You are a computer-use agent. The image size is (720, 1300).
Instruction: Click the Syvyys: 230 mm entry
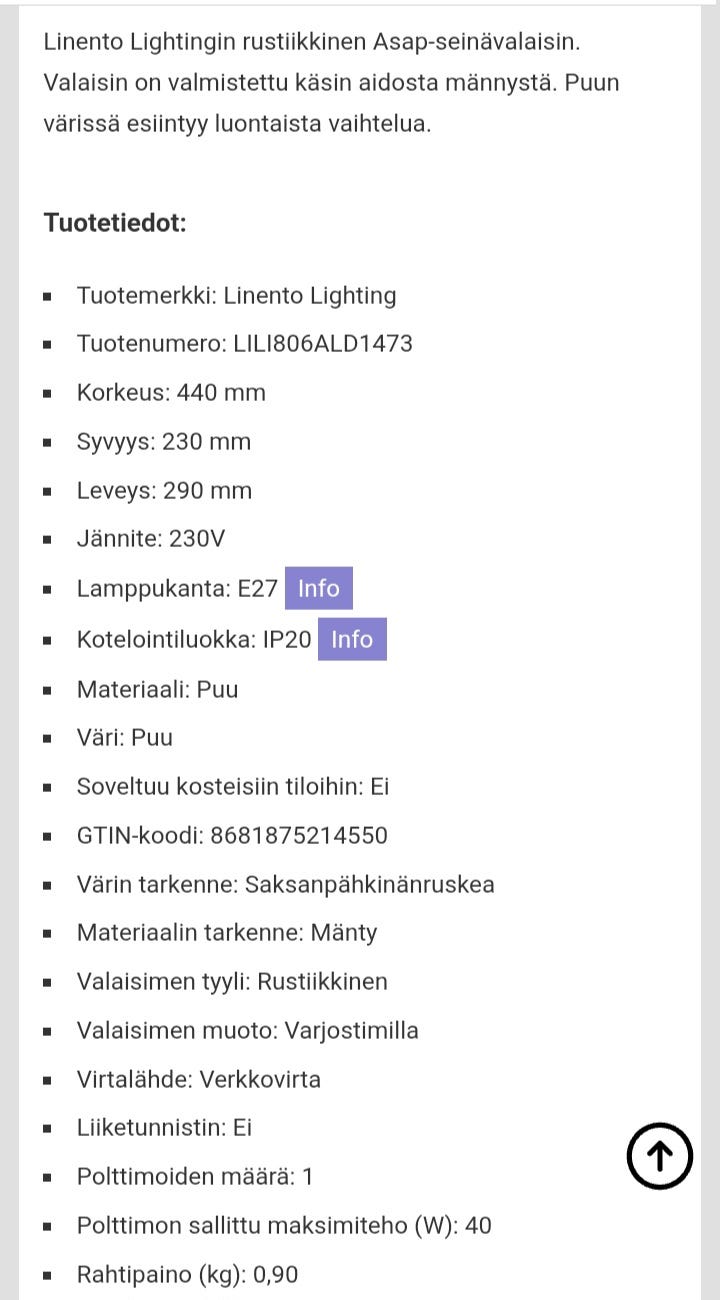click(163, 442)
